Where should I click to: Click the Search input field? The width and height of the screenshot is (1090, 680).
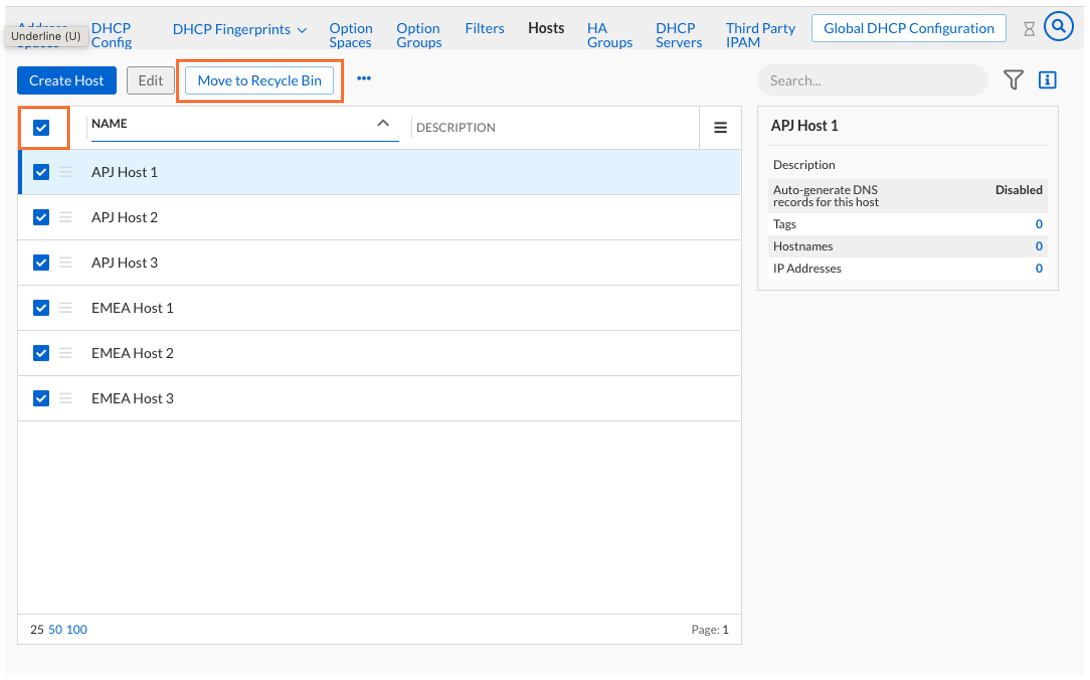pyautogui.click(x=870, y=80)
